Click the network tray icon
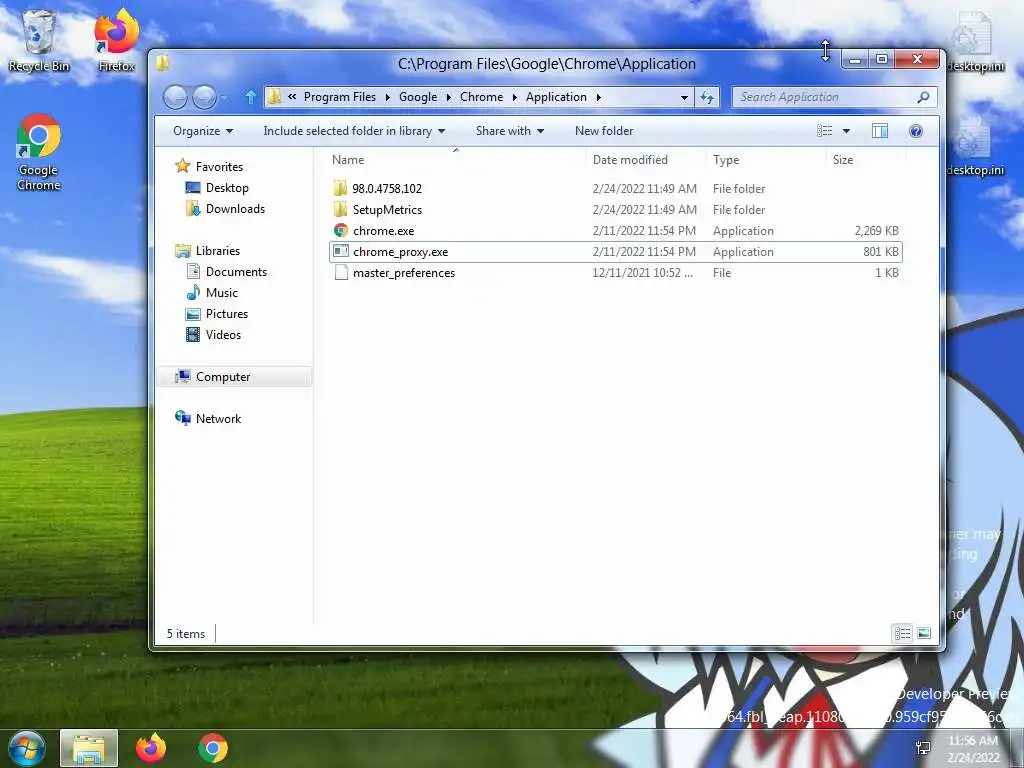This screenshot has height=768, width=1024. [x=923, y=748]
